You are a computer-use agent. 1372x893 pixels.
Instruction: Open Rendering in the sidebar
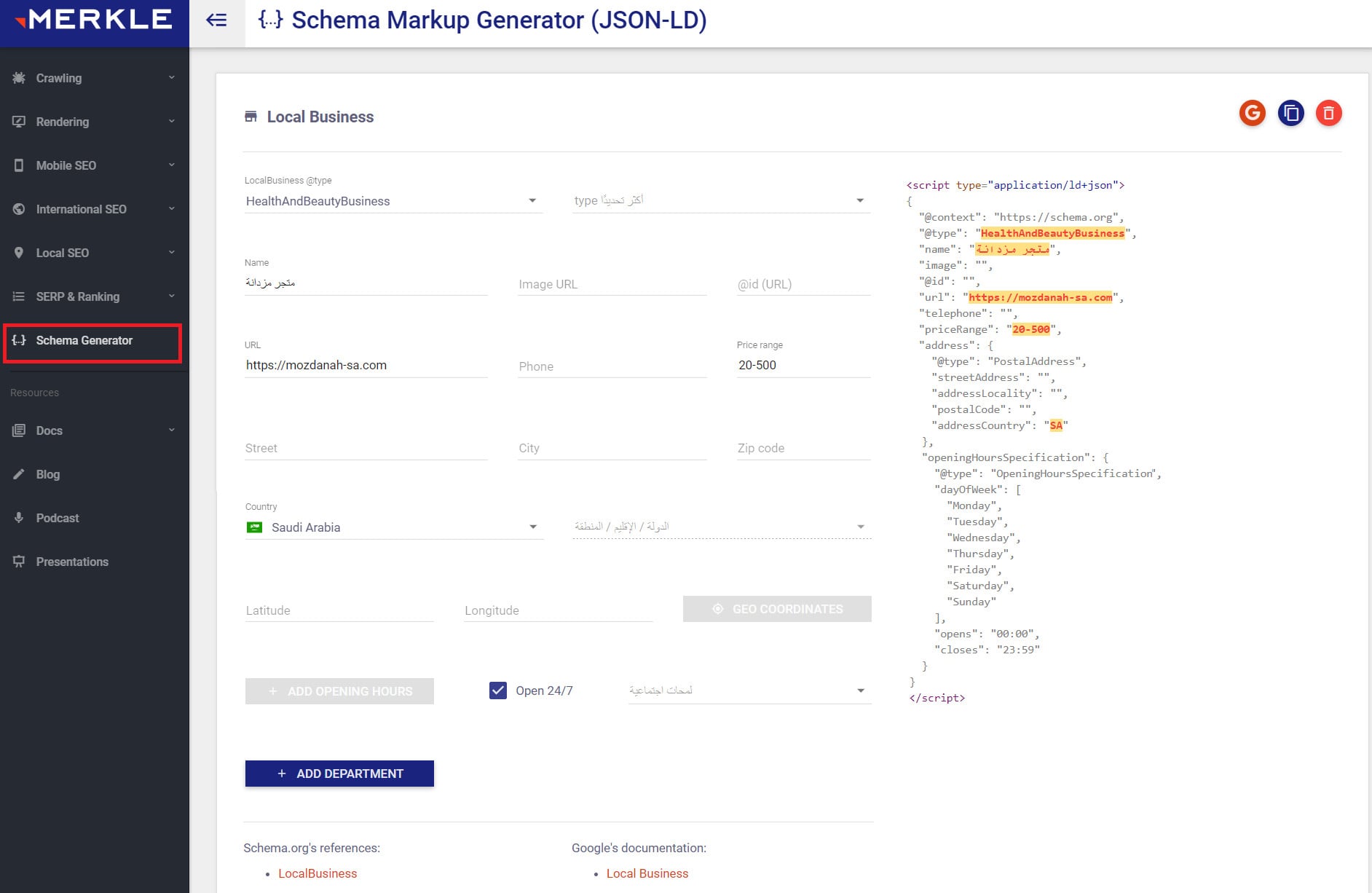95,122
